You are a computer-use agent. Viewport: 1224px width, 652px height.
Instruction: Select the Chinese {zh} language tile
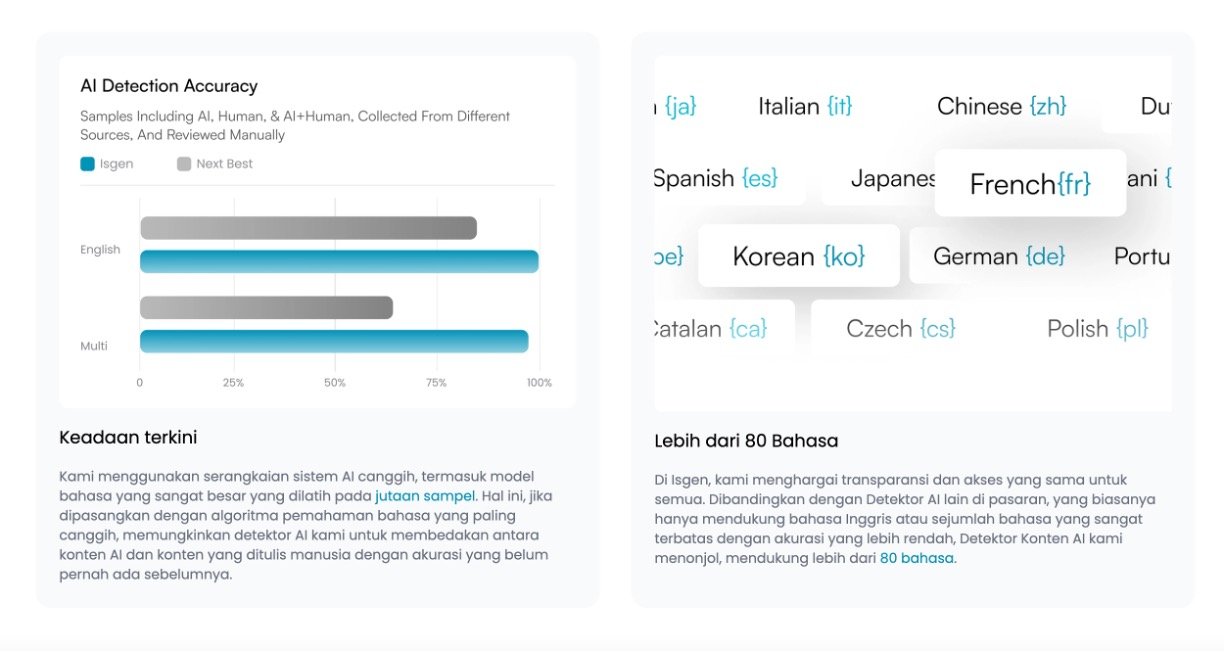pyautogui.click(x=1001, y=106)
